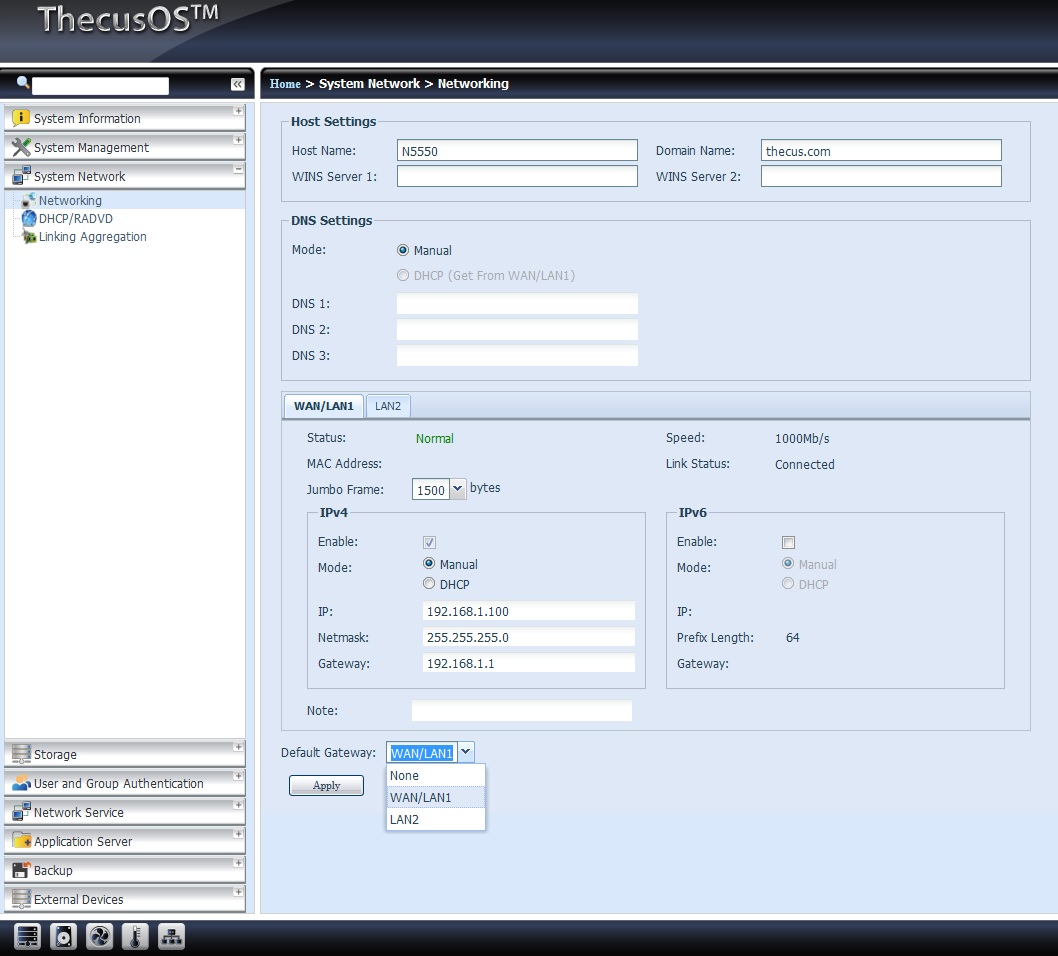Click the network status icon in the bottom bar
The height and width of the screenshot is (956, 1058).
pos(172,937)
